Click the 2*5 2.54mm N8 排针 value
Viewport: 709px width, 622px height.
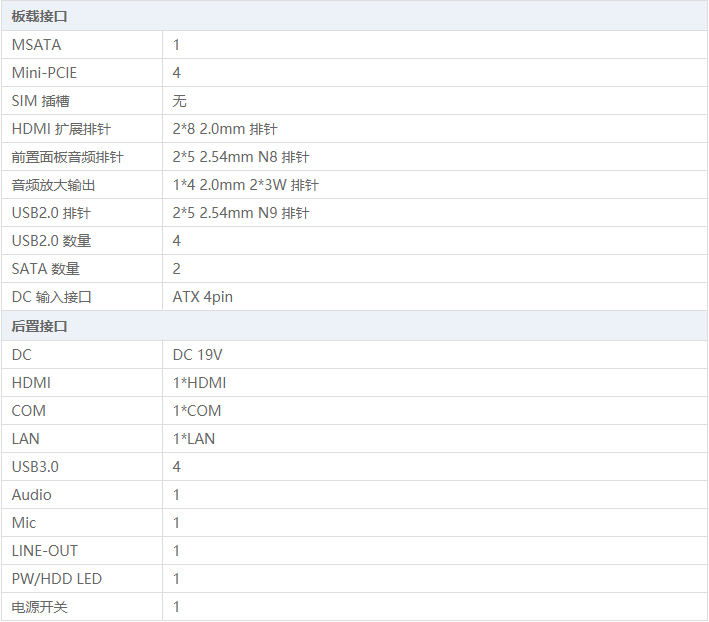[240, 157]
